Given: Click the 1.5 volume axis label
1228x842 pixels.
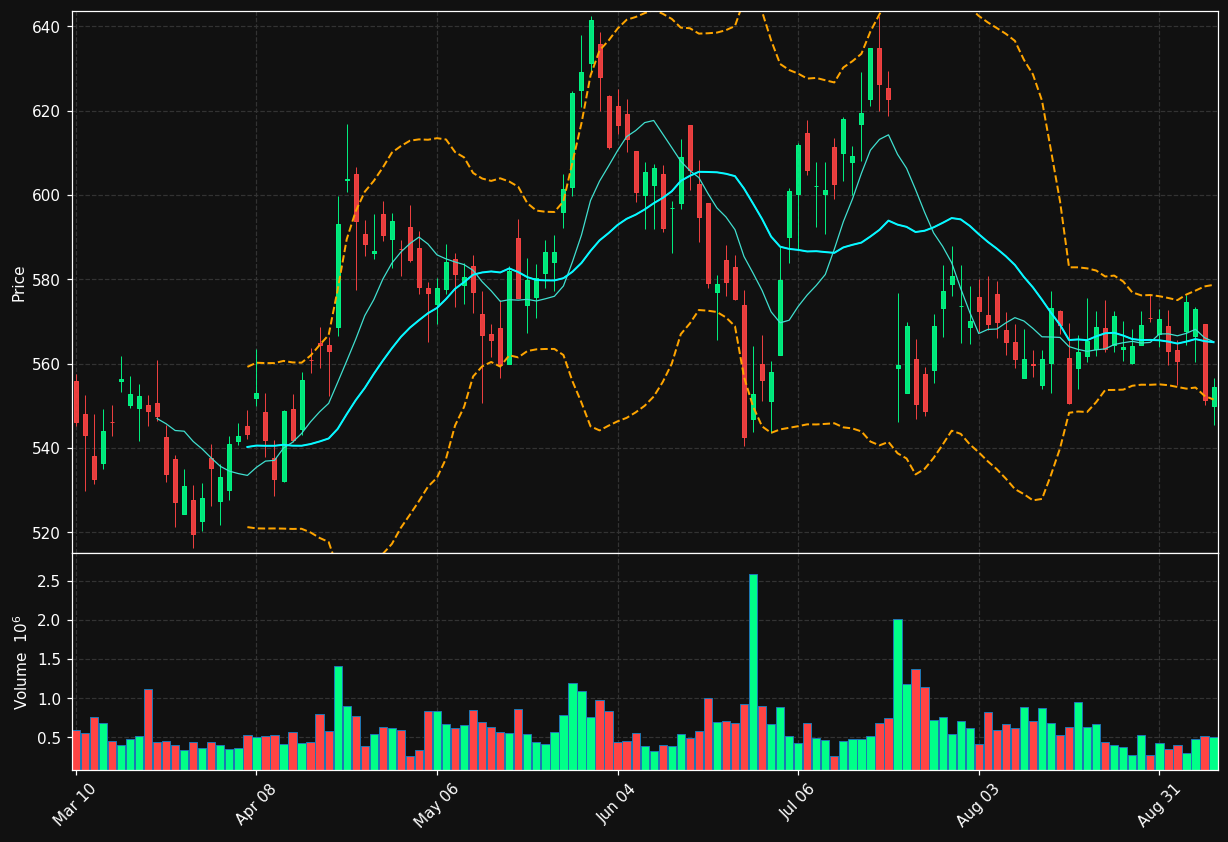Looking at the screenshot, I should click(51, 660).
